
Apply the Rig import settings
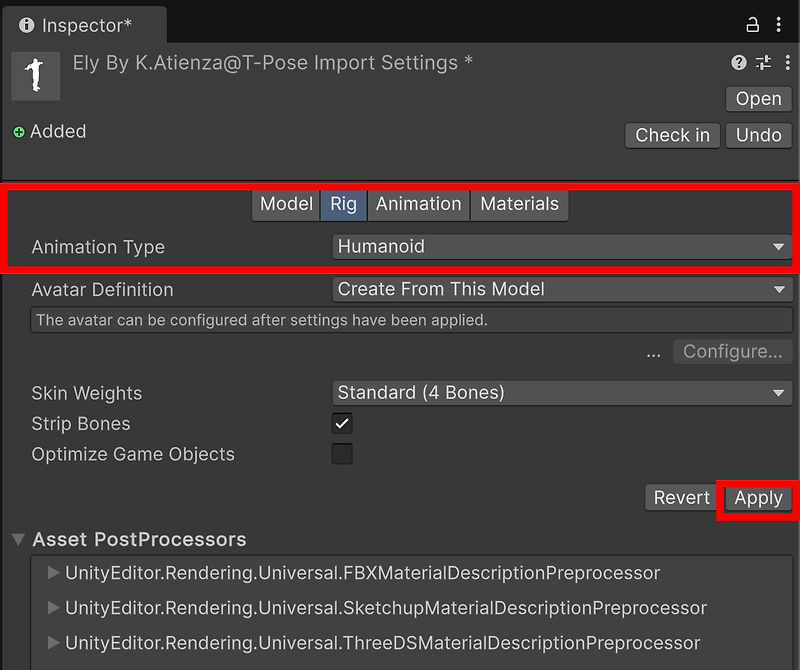point(758,498)
